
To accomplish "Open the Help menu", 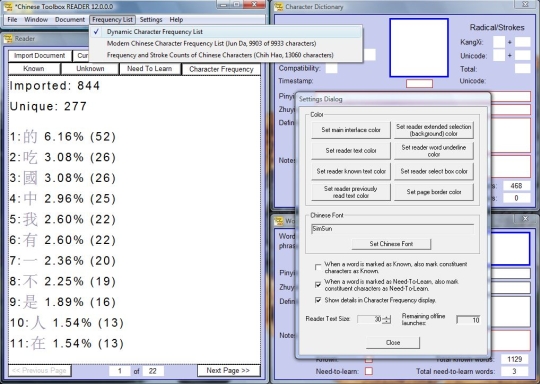I will pos(176,20).
